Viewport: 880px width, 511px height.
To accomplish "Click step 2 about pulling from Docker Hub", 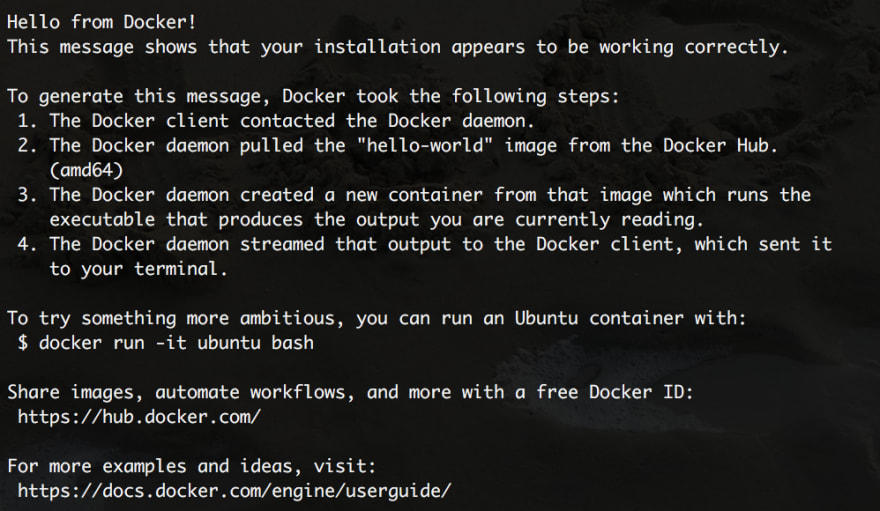I will 398,145.
